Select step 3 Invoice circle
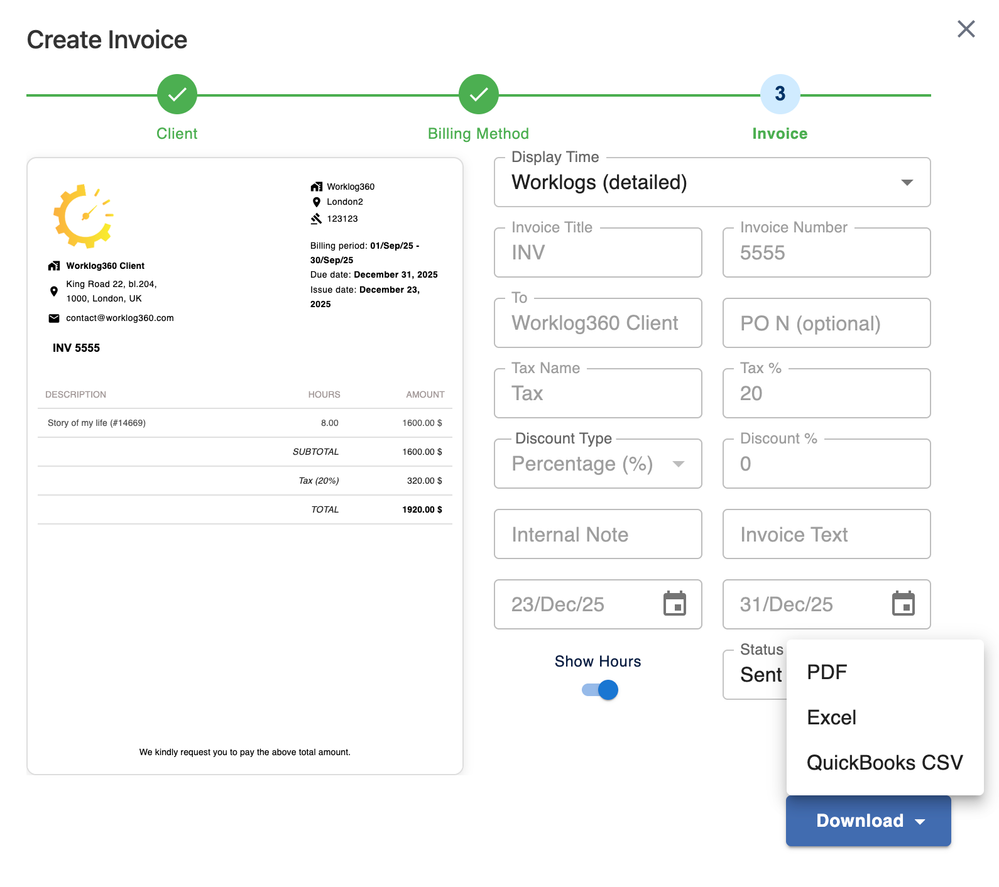The image size is (999, 887). tap(780, 94)
